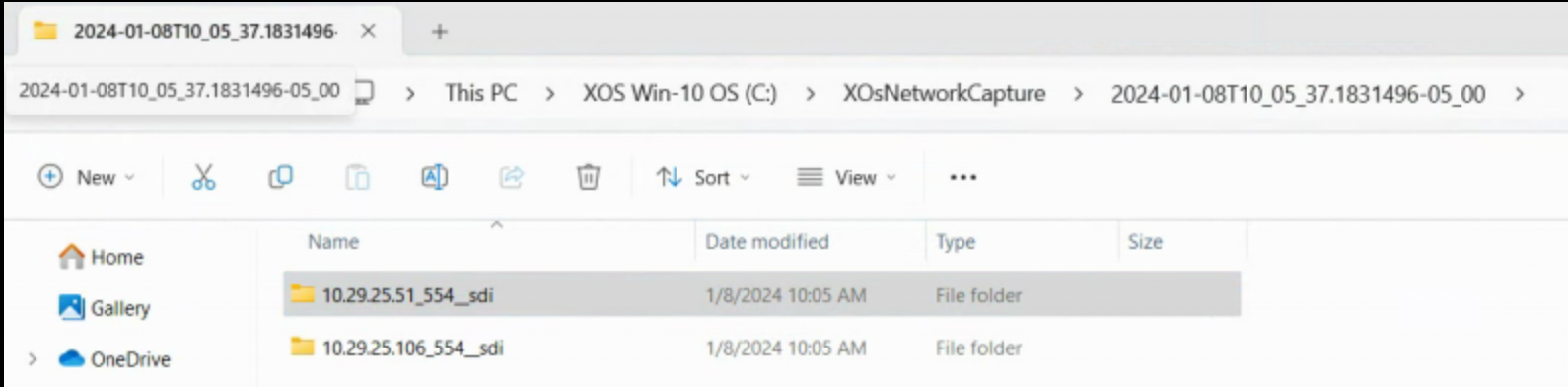Expand chevron after XOsNetworkCapture breadcrumb
This screenshot has width=1568, height=387.
coord(1078,94)
